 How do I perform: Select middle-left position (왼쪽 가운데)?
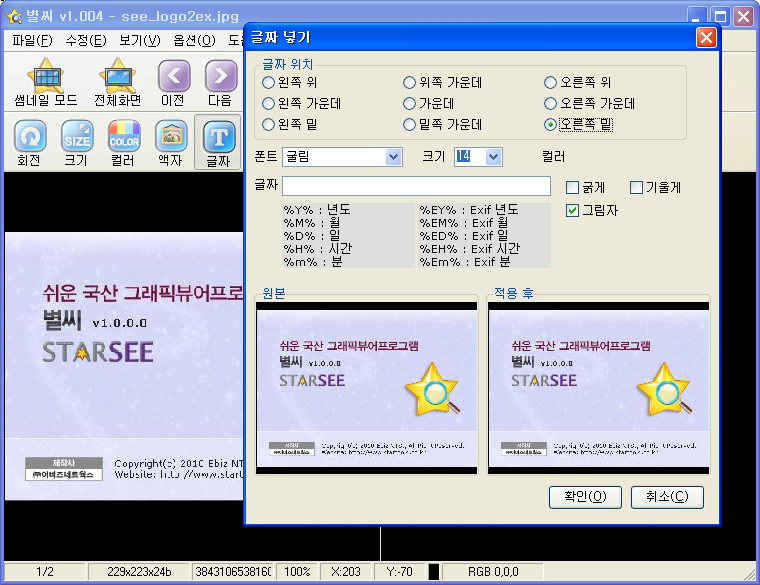[301, 103]
